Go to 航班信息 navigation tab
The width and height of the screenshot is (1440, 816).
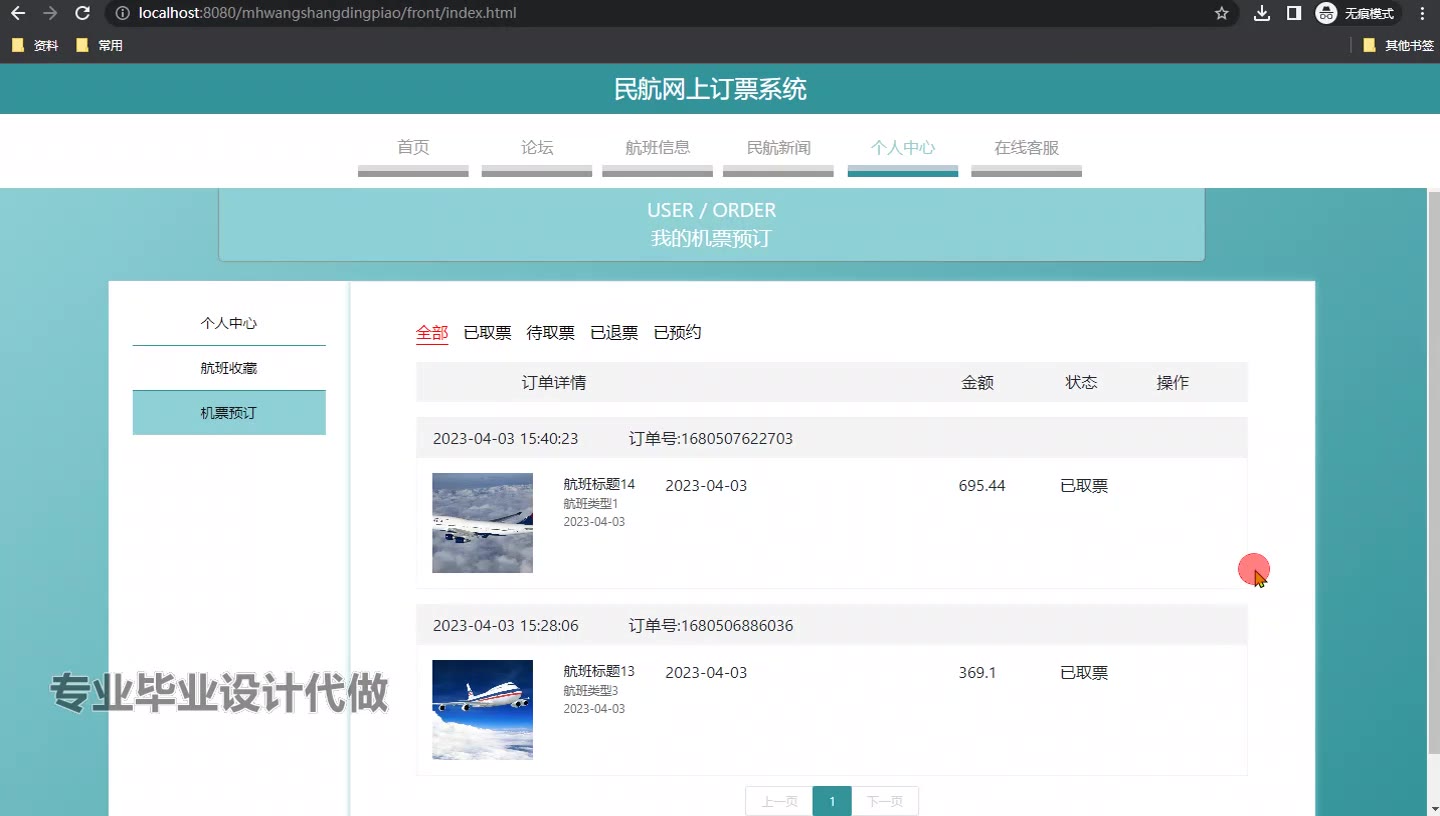(x=657, y=148)
